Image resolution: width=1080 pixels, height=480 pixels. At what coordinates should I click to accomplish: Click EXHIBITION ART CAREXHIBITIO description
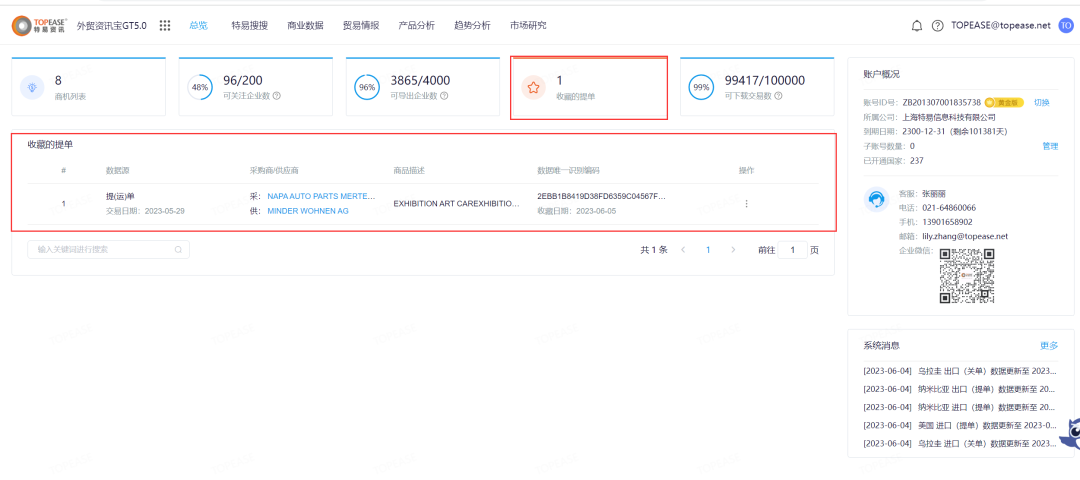tap(457, 204)
